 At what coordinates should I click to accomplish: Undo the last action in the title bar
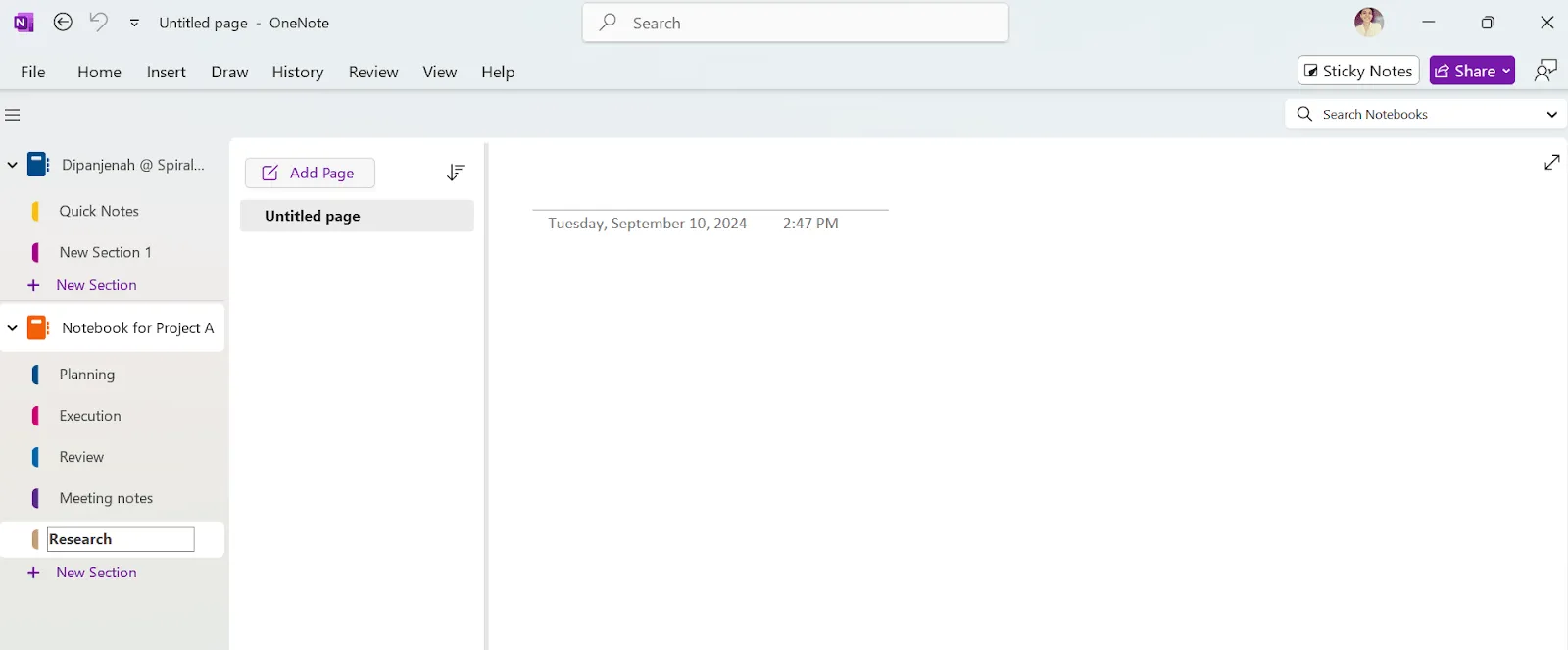[98, 22]
